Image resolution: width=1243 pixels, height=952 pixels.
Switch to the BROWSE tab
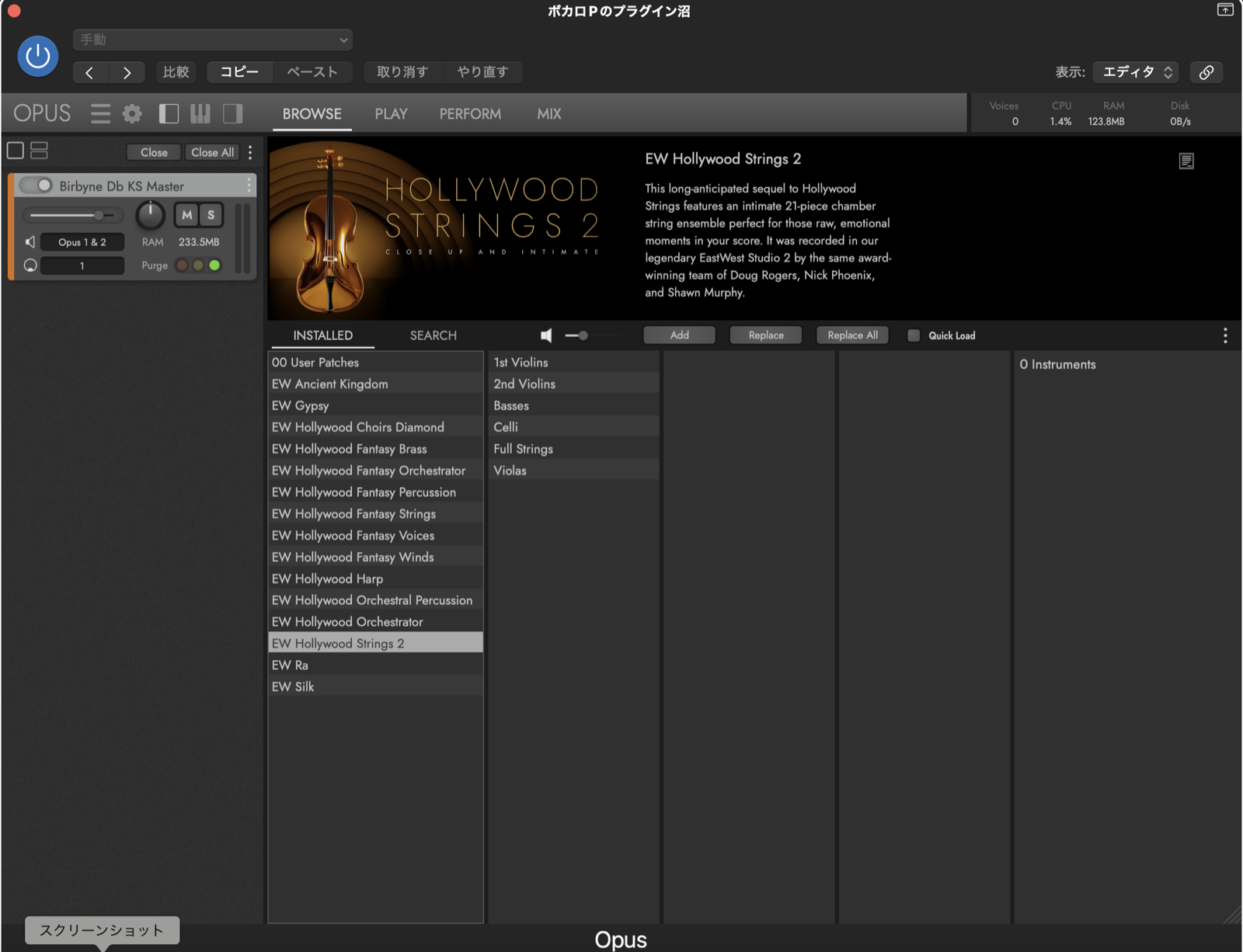[x=312, y=114]
